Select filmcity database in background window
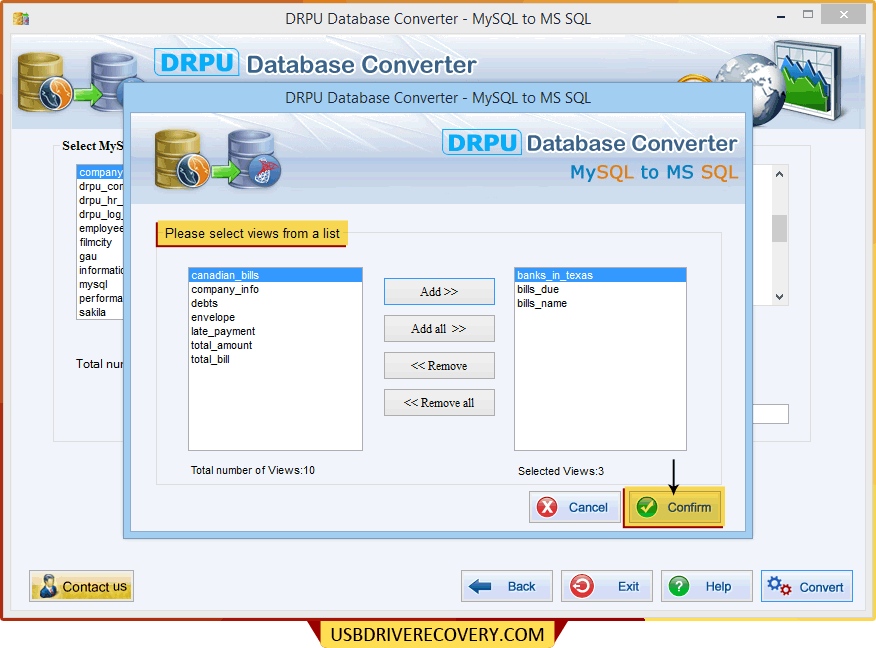This screenshot has width=876, height=648. click(100, 242)
